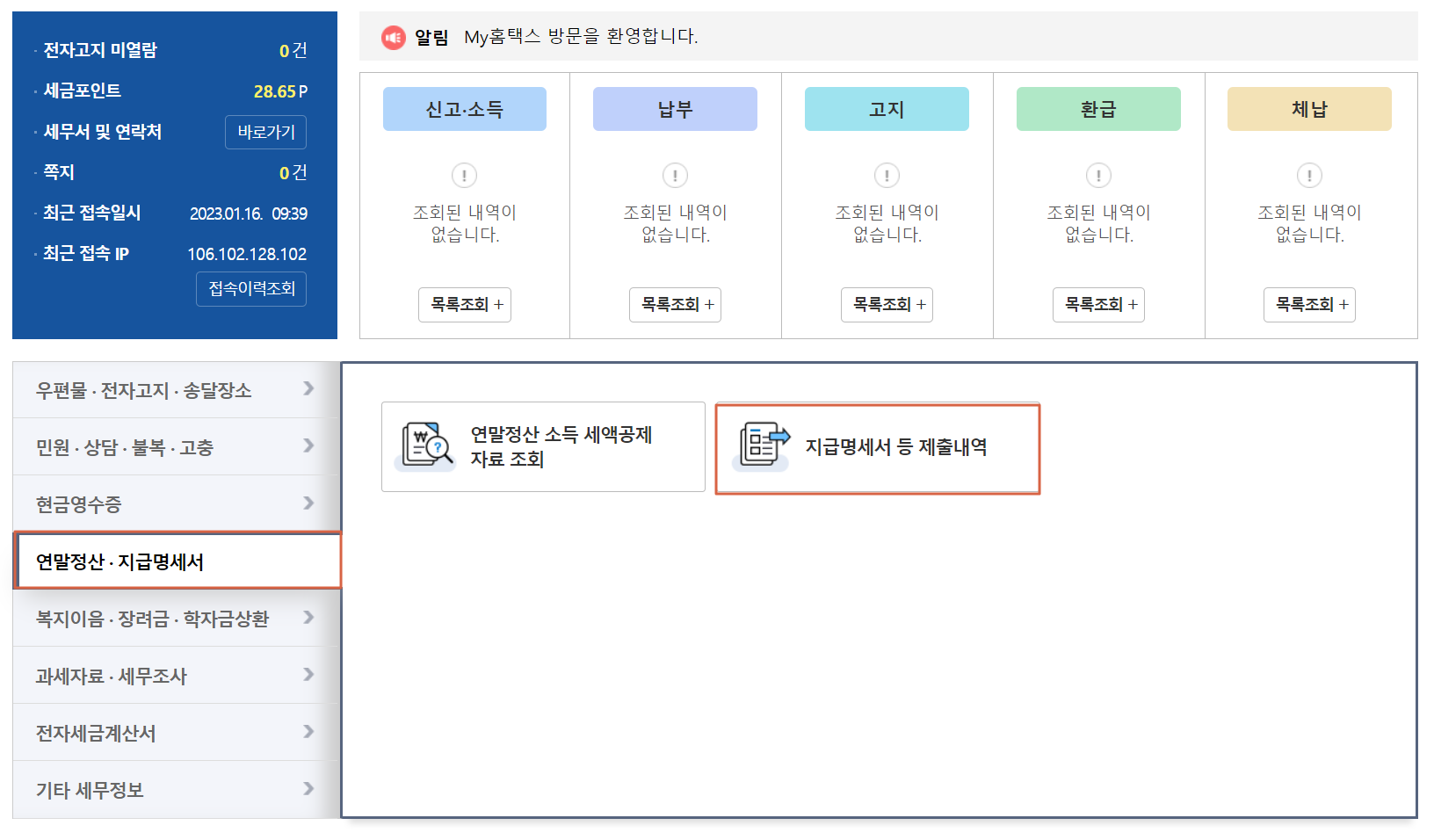Image resolution: width=1434 pixels, height=840 pixels.
Task: Open 접속이력조회 button
Action: point(251,289)
